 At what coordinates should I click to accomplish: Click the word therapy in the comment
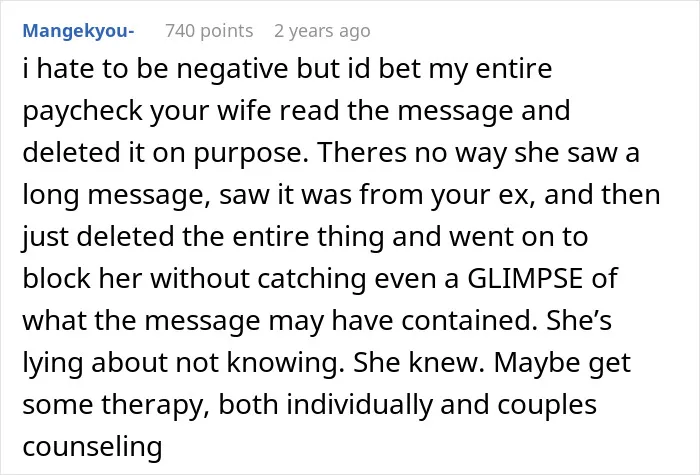click(155, 406)
